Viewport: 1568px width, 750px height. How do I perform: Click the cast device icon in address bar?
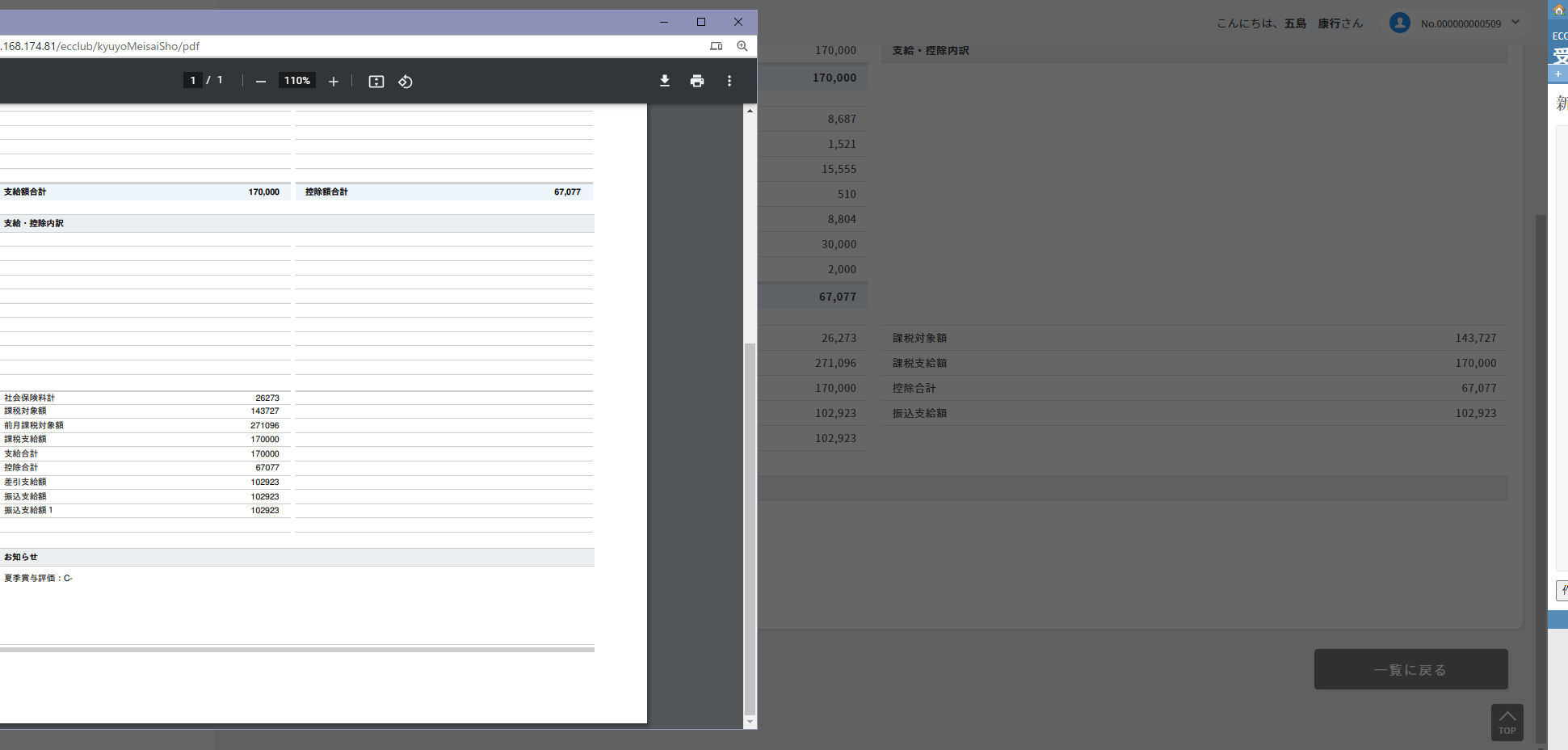click(717, 46)
